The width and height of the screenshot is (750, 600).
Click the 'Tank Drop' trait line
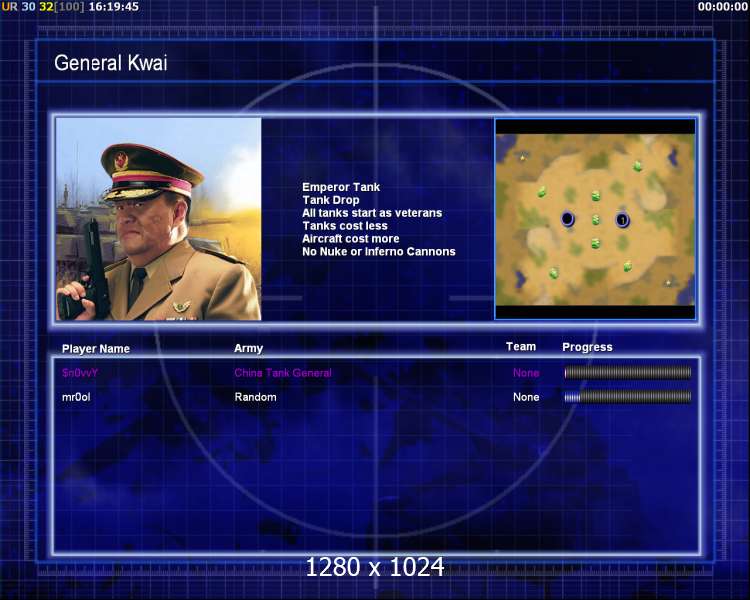(331, 200)
